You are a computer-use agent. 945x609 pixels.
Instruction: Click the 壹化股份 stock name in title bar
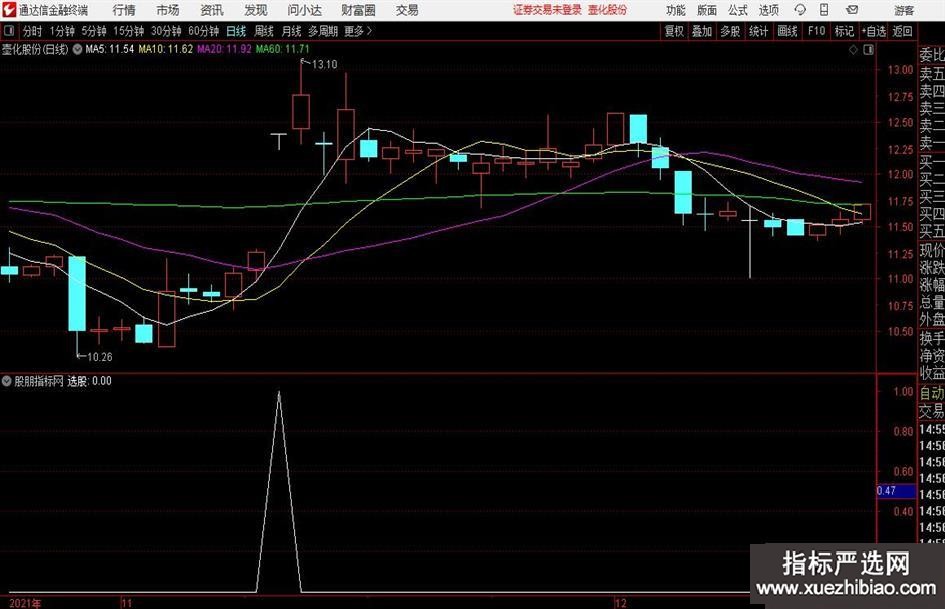click(x=608, y=10)
